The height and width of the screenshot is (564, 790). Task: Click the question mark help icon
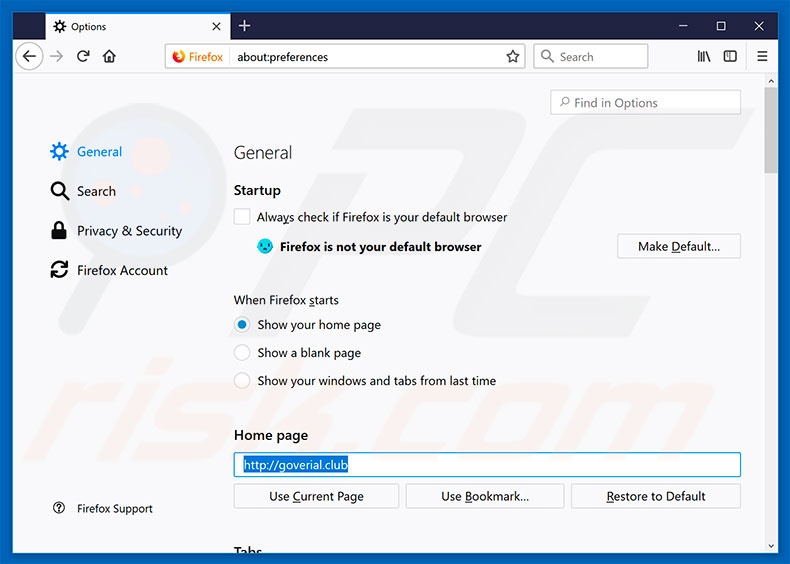click(x=59, y=508)
